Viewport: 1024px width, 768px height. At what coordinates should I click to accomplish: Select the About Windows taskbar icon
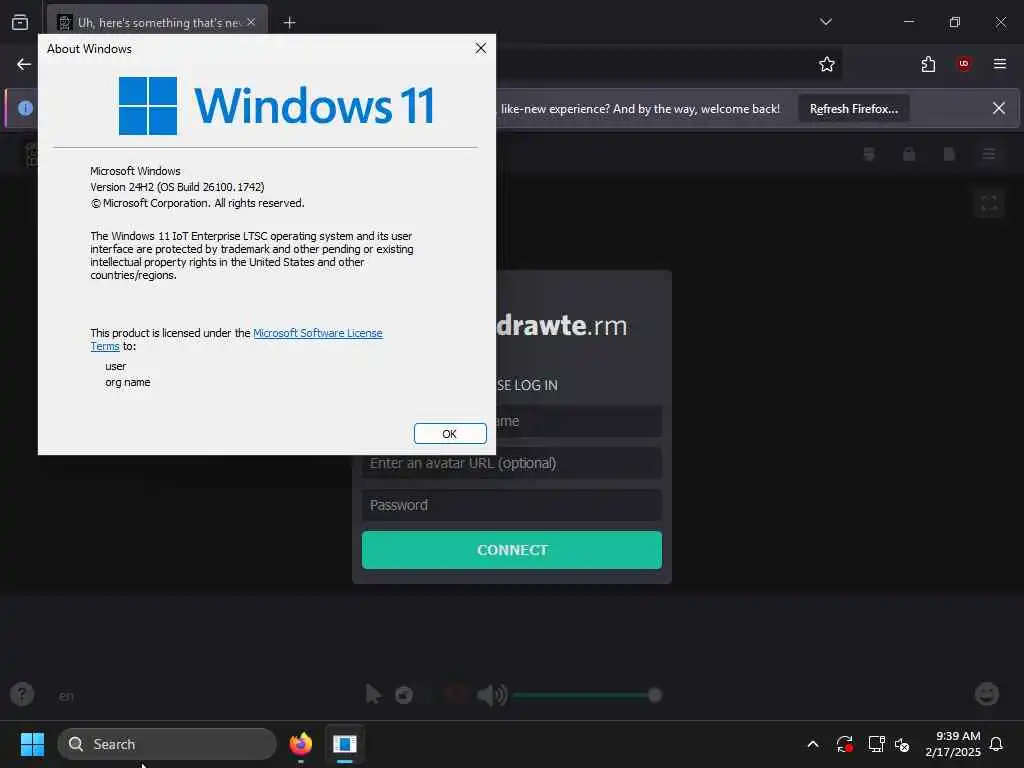point(345,744)
